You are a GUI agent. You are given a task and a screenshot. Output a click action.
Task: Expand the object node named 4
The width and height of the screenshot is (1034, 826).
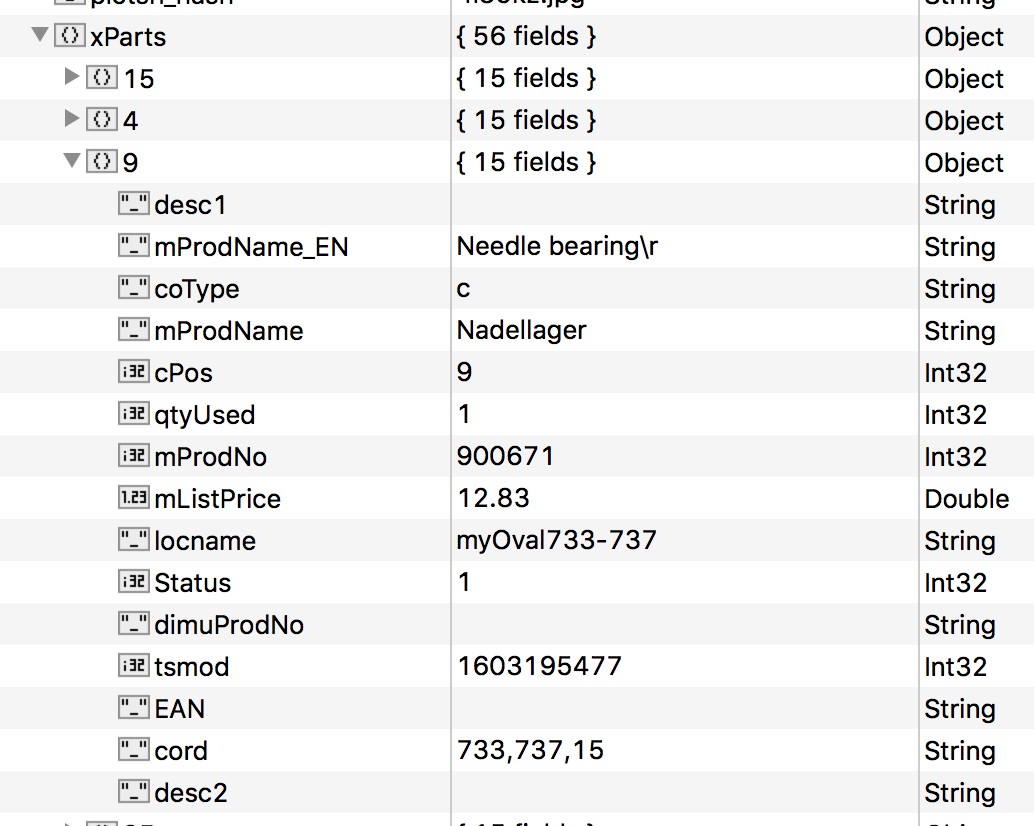(x=71, y=119)
